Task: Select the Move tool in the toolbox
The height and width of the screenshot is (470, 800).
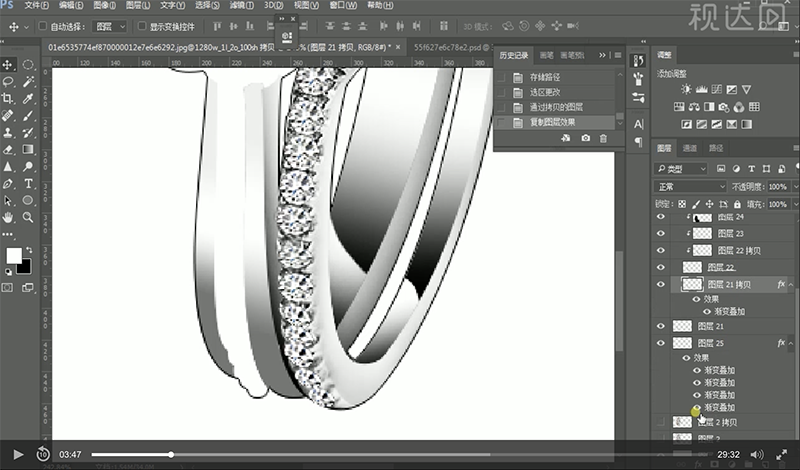Action: [8, 65]
